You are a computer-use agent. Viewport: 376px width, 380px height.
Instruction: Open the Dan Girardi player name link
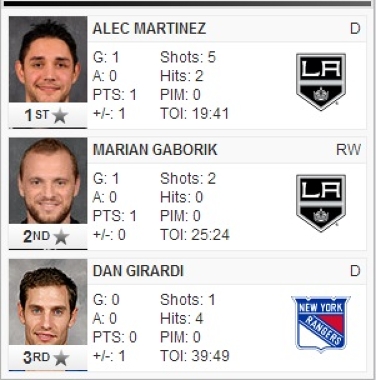coord(138,271)
